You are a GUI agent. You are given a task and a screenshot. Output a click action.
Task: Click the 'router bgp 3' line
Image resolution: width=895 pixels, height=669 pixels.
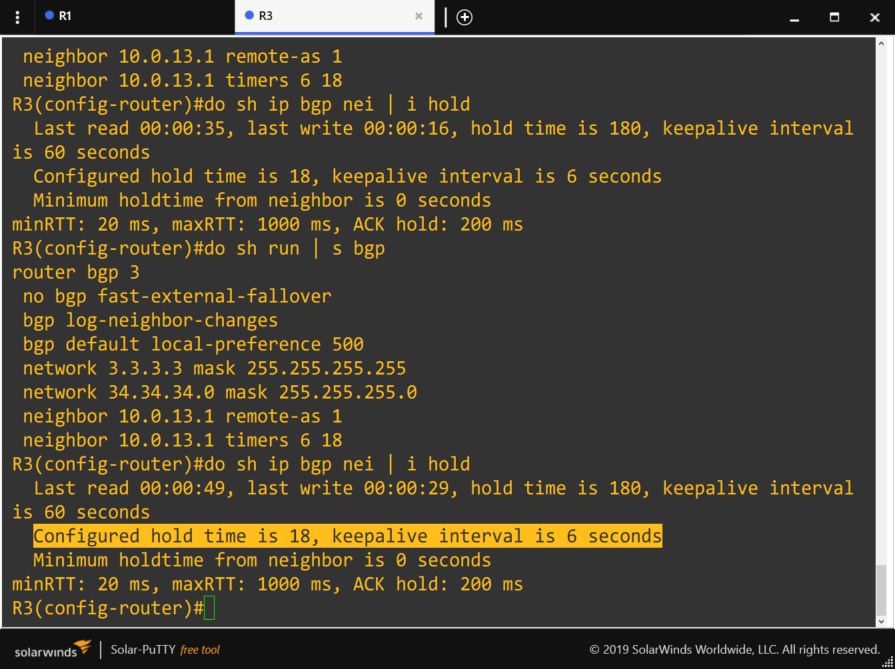pyautogui.click(x=76, y=272)
